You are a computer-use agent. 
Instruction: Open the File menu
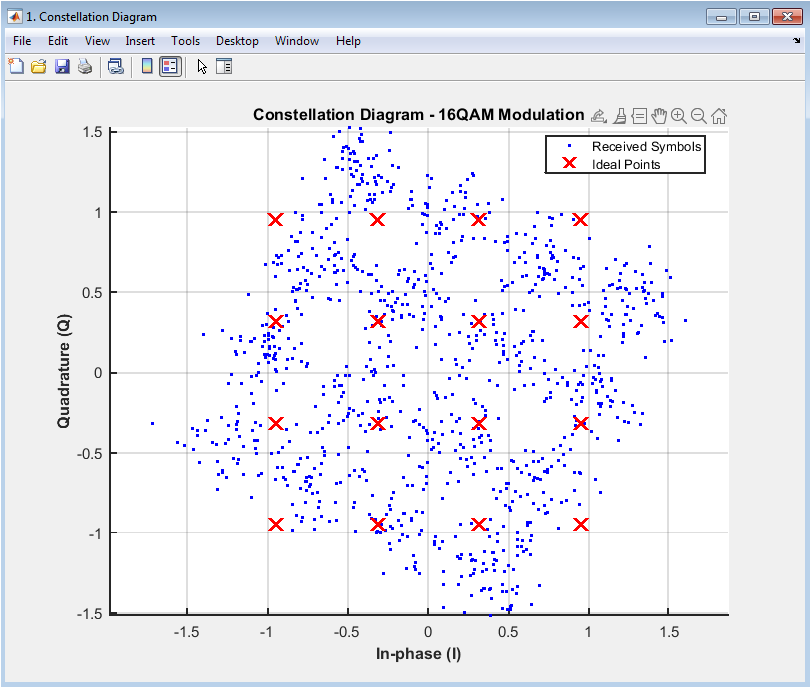(22, 41)
